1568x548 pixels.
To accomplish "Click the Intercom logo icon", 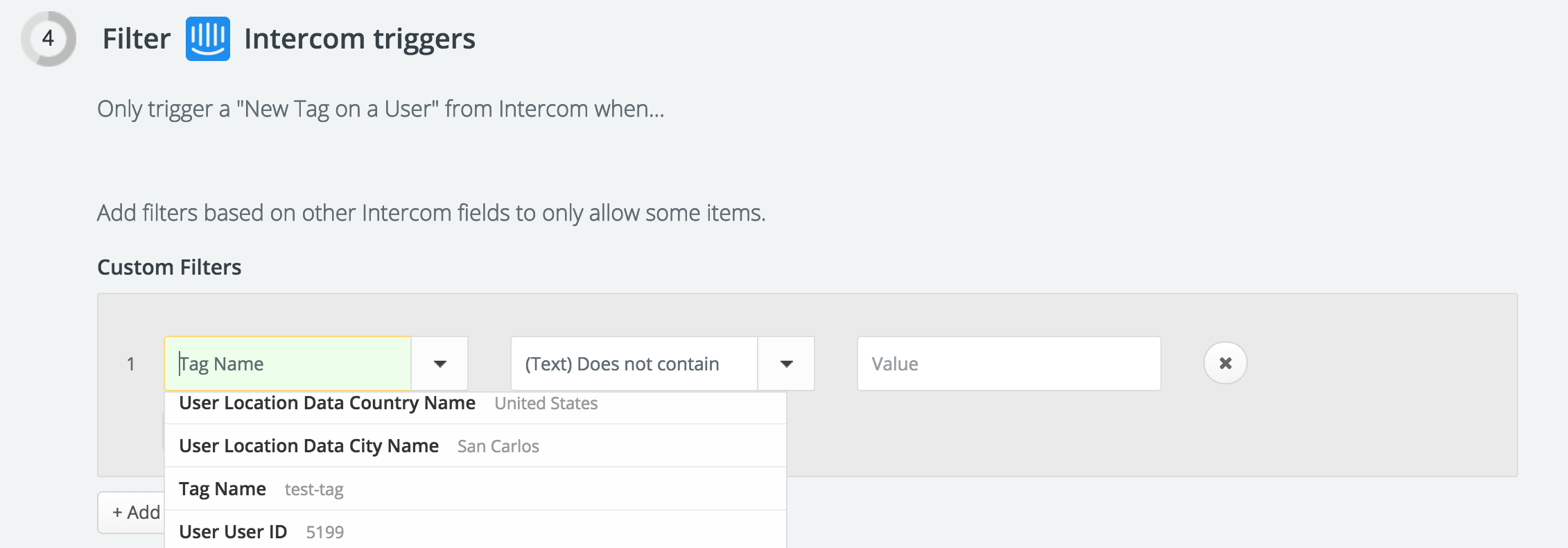I will pyautogui.click(x=207, y=39).
